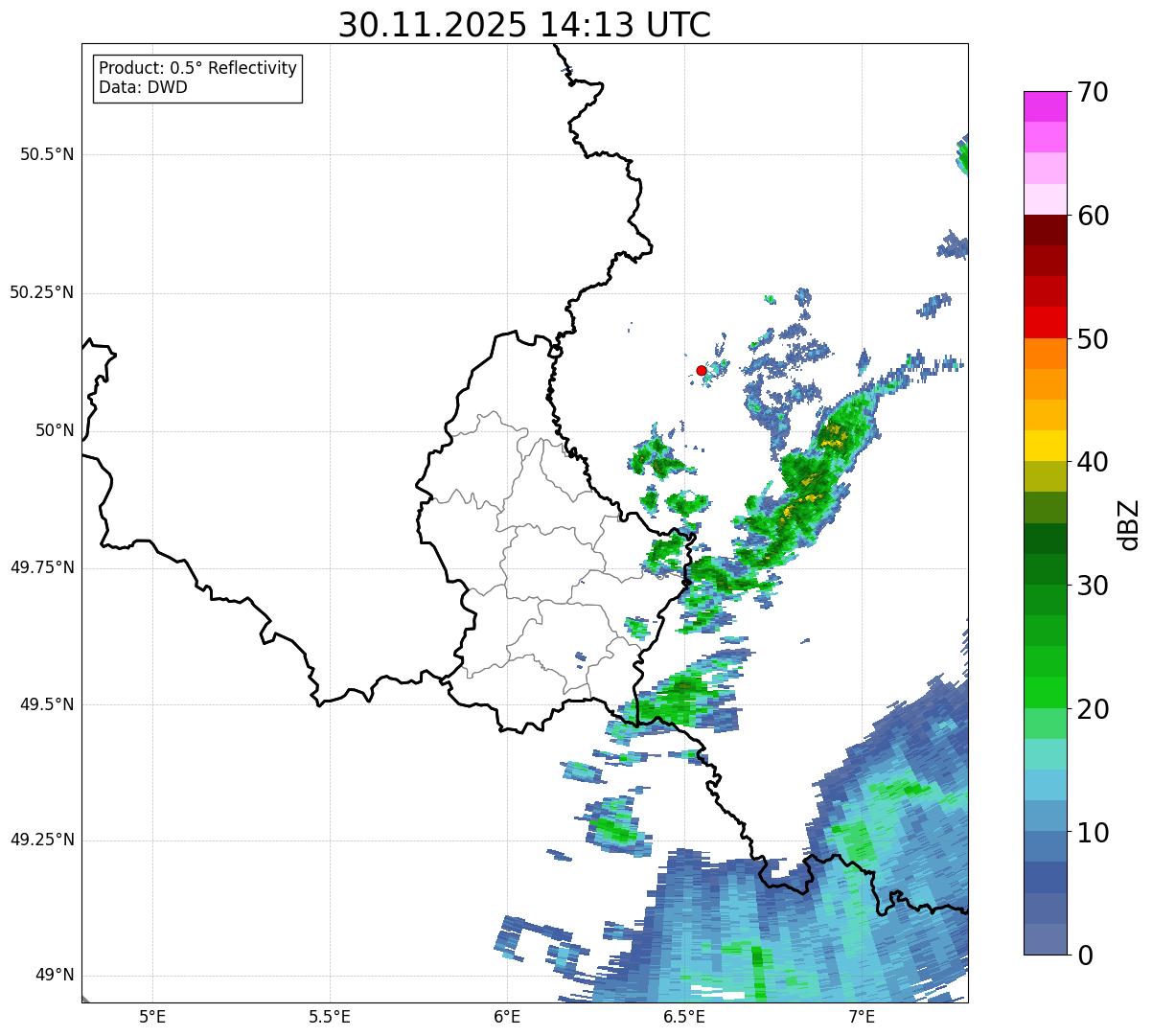Click the latitude label 49°N
The height and width of the screenshot is (1036, 1152).
[54, 976]
